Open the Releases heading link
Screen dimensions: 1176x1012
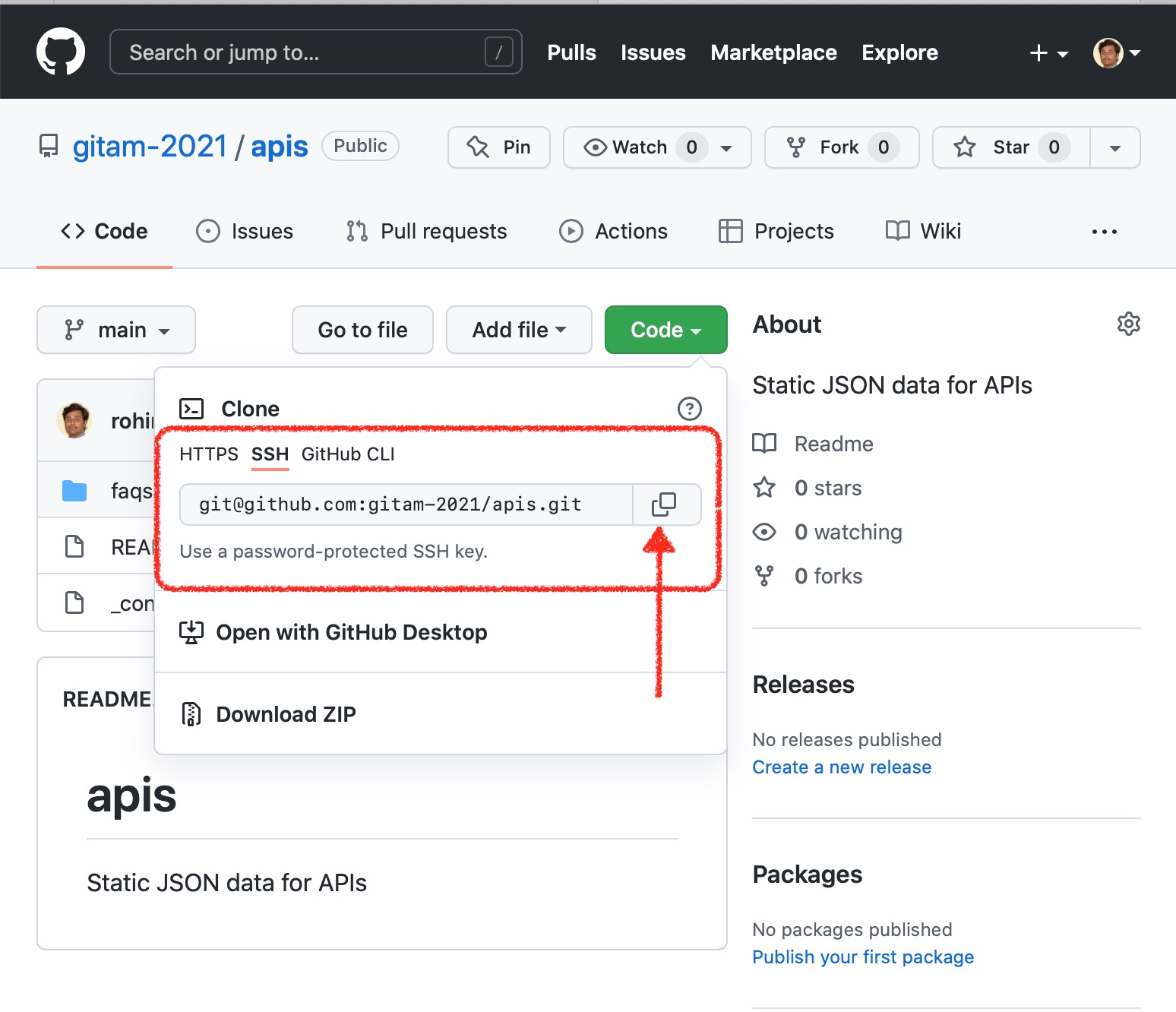pos(803,685)
